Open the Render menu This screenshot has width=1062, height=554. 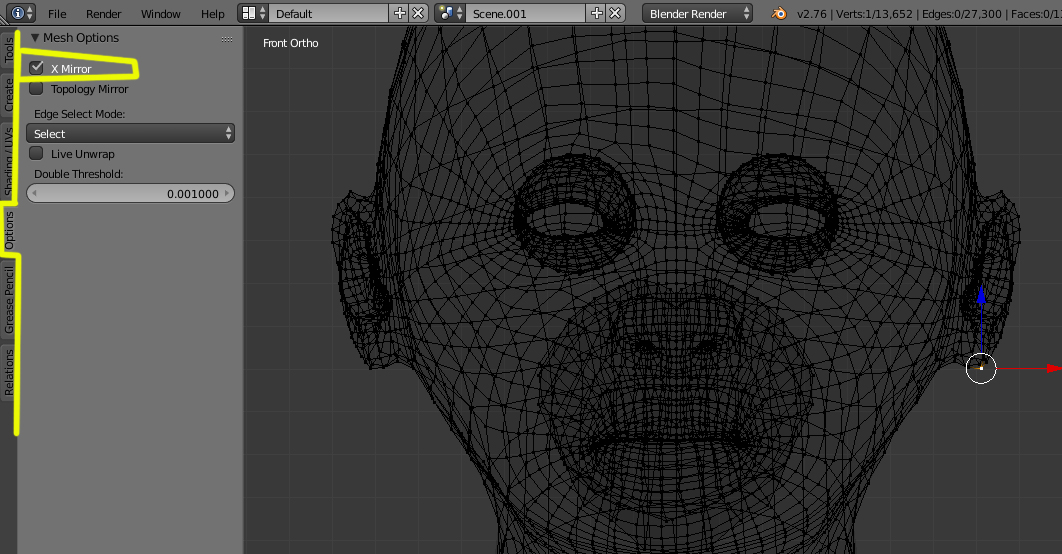[x=103, y=14]
